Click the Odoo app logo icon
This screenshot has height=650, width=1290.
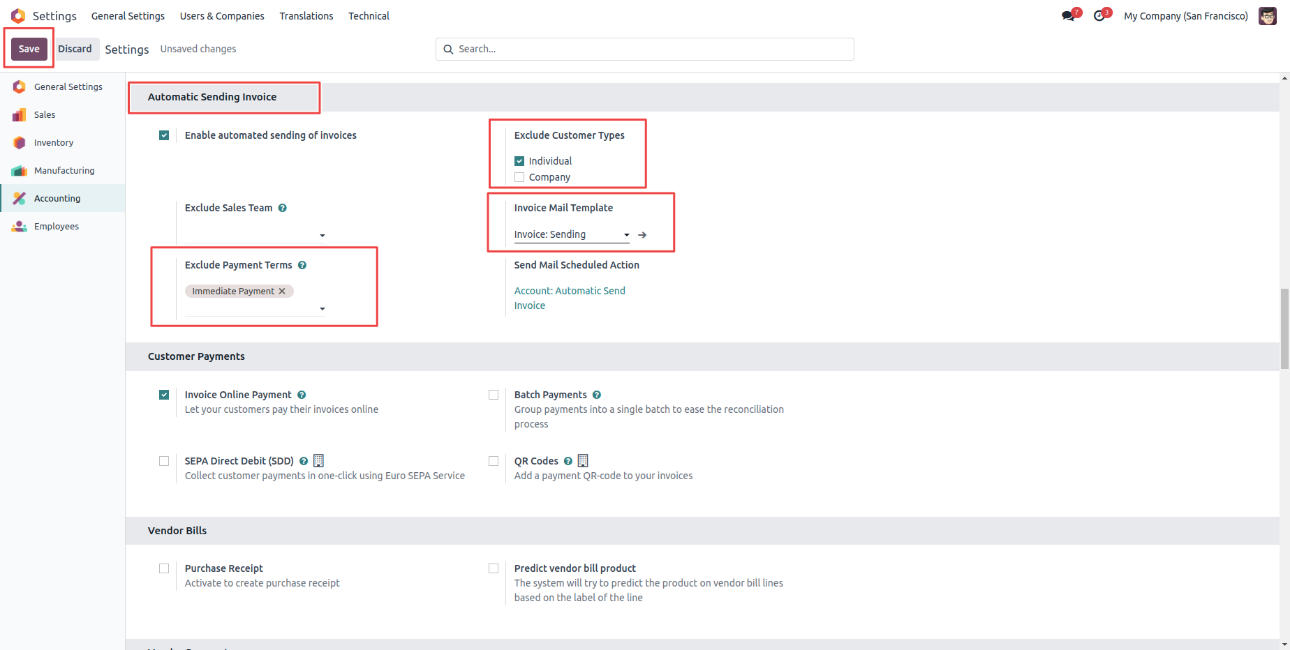point(17,16)
